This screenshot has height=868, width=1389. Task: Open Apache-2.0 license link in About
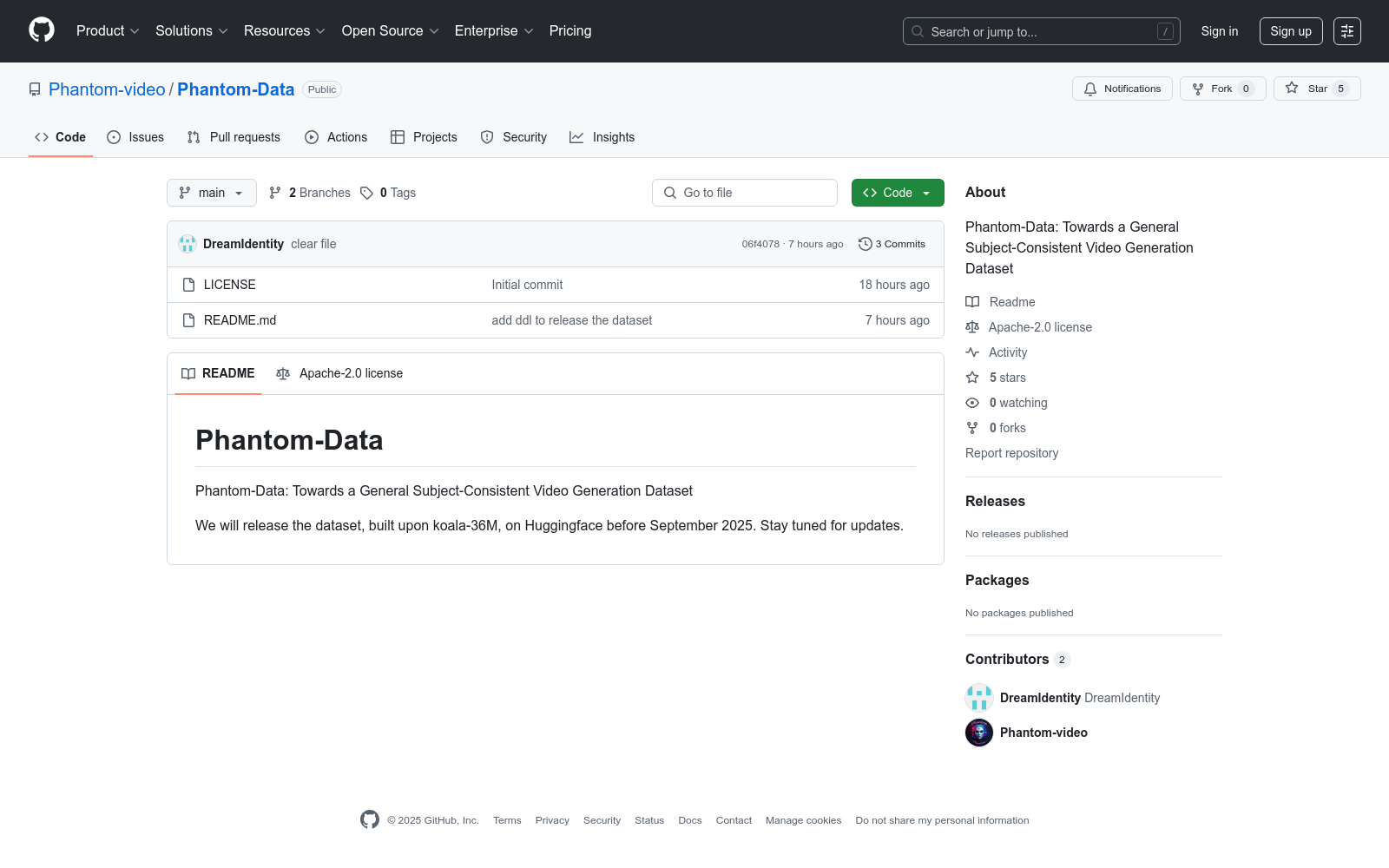1029,327
